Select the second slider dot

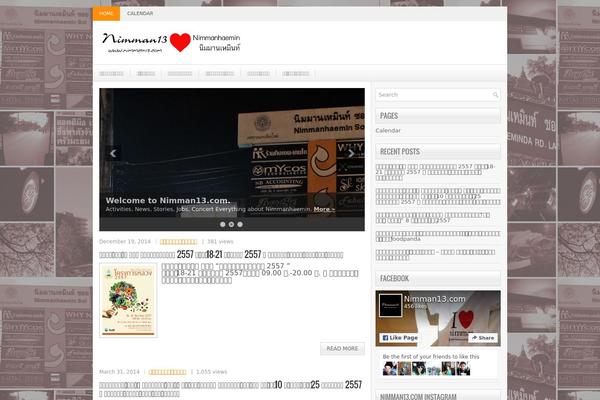click(231, 224)
